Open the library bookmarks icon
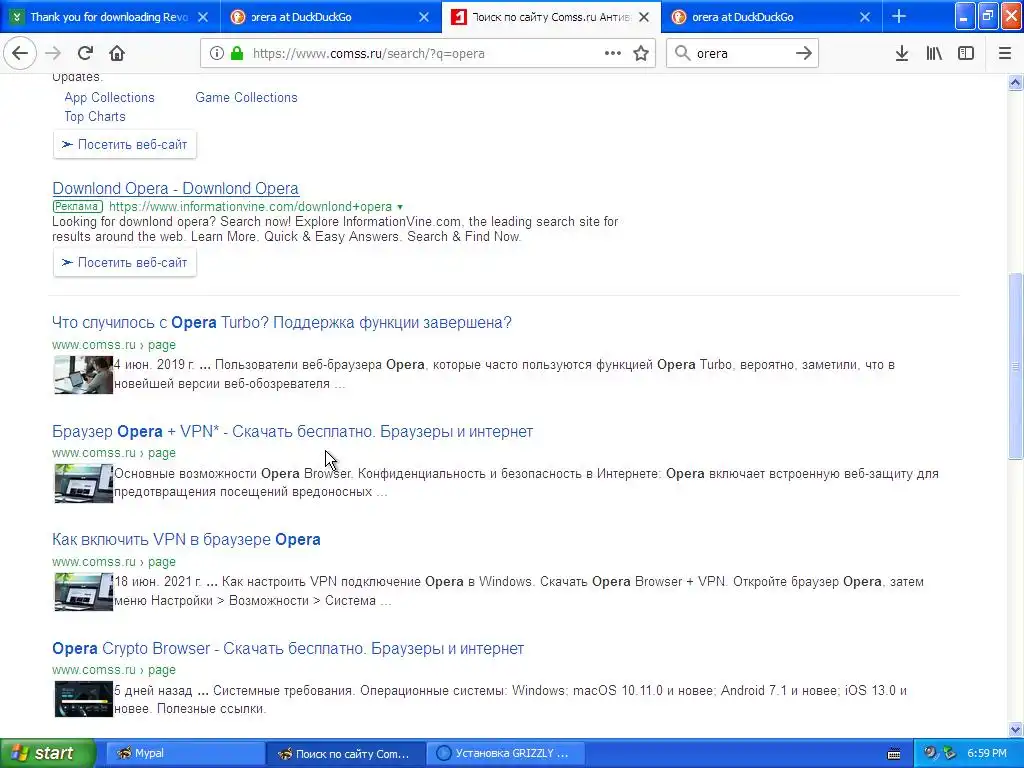This screenshot has width=1024, height=768. (x=934, y=54)
